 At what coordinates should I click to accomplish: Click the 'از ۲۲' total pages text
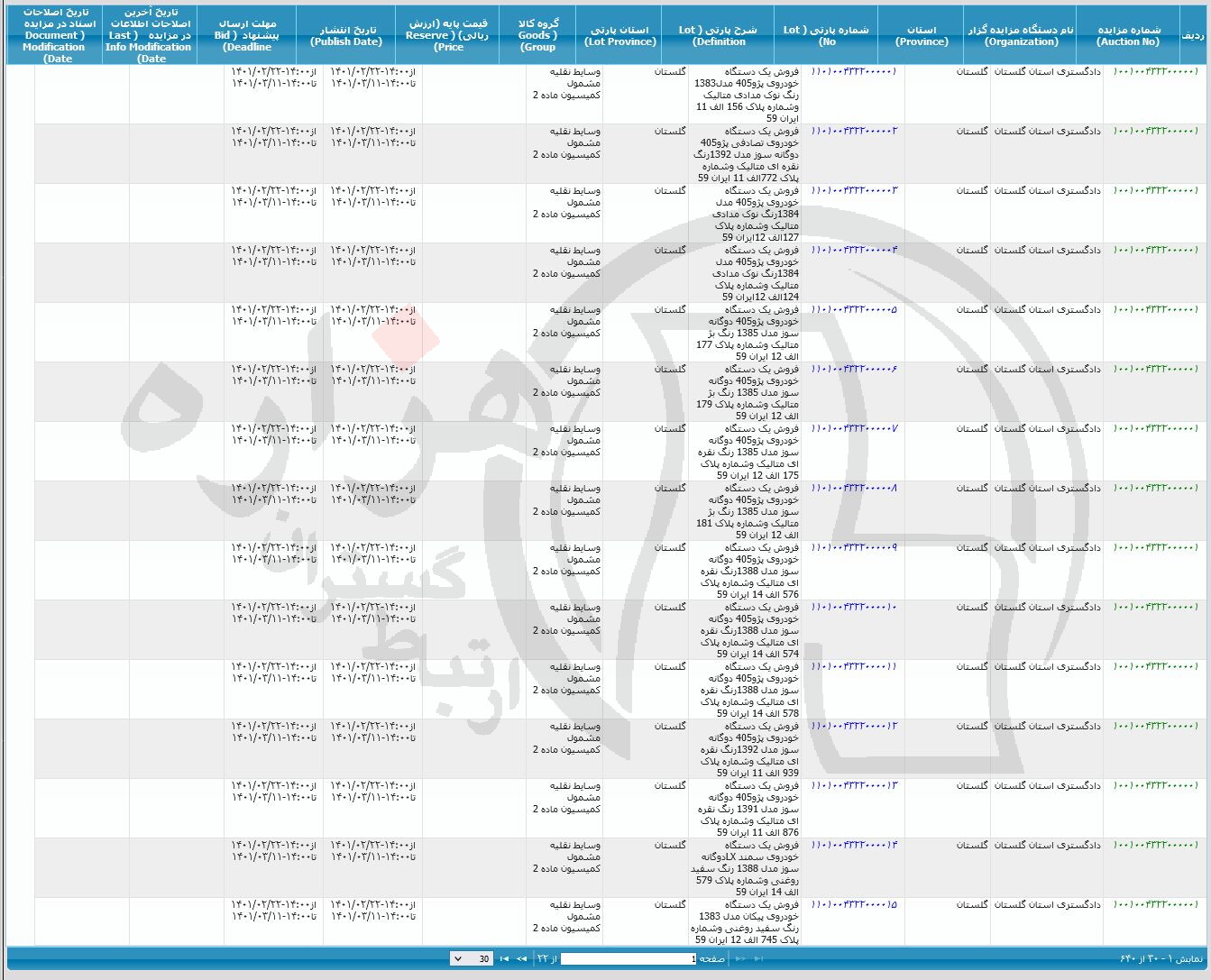click(547, 958)
